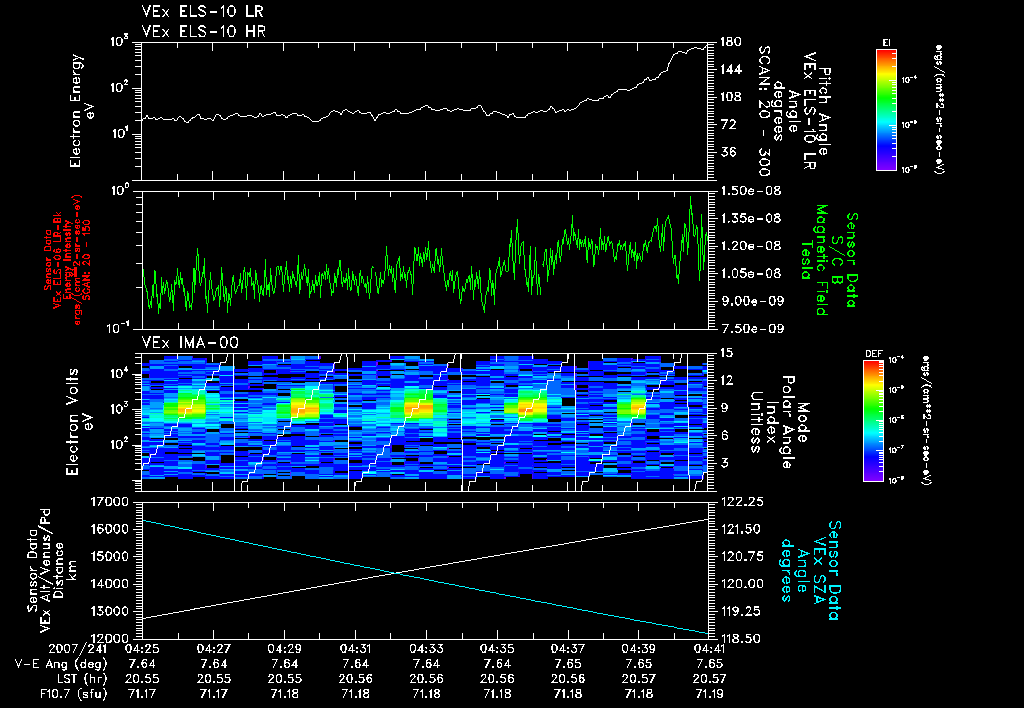1024x708 pixels.
Task: Click the green magnetic field peak near 04:40
Action: (690, 197)
